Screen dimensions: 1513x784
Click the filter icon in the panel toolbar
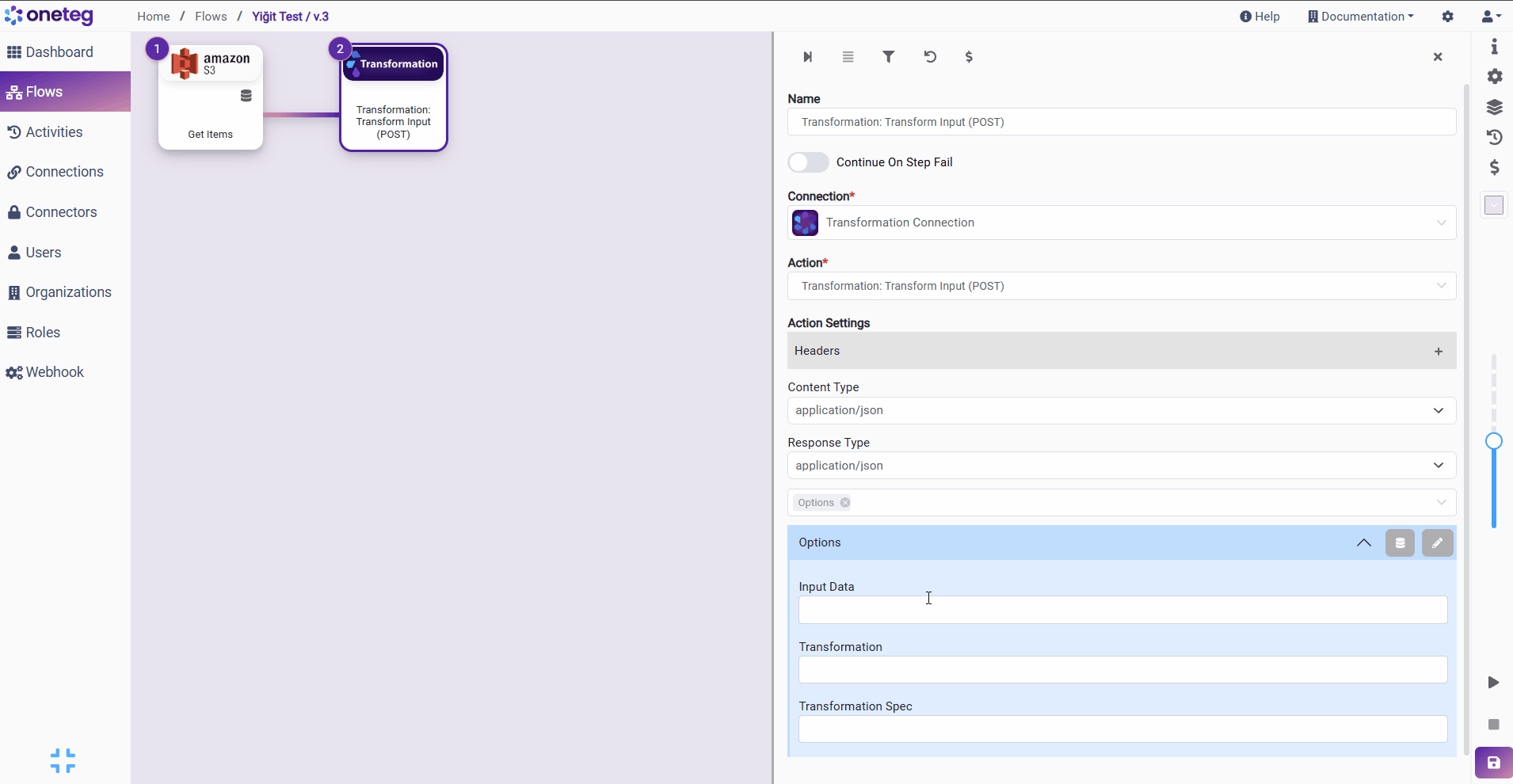[x=889, y=57]
